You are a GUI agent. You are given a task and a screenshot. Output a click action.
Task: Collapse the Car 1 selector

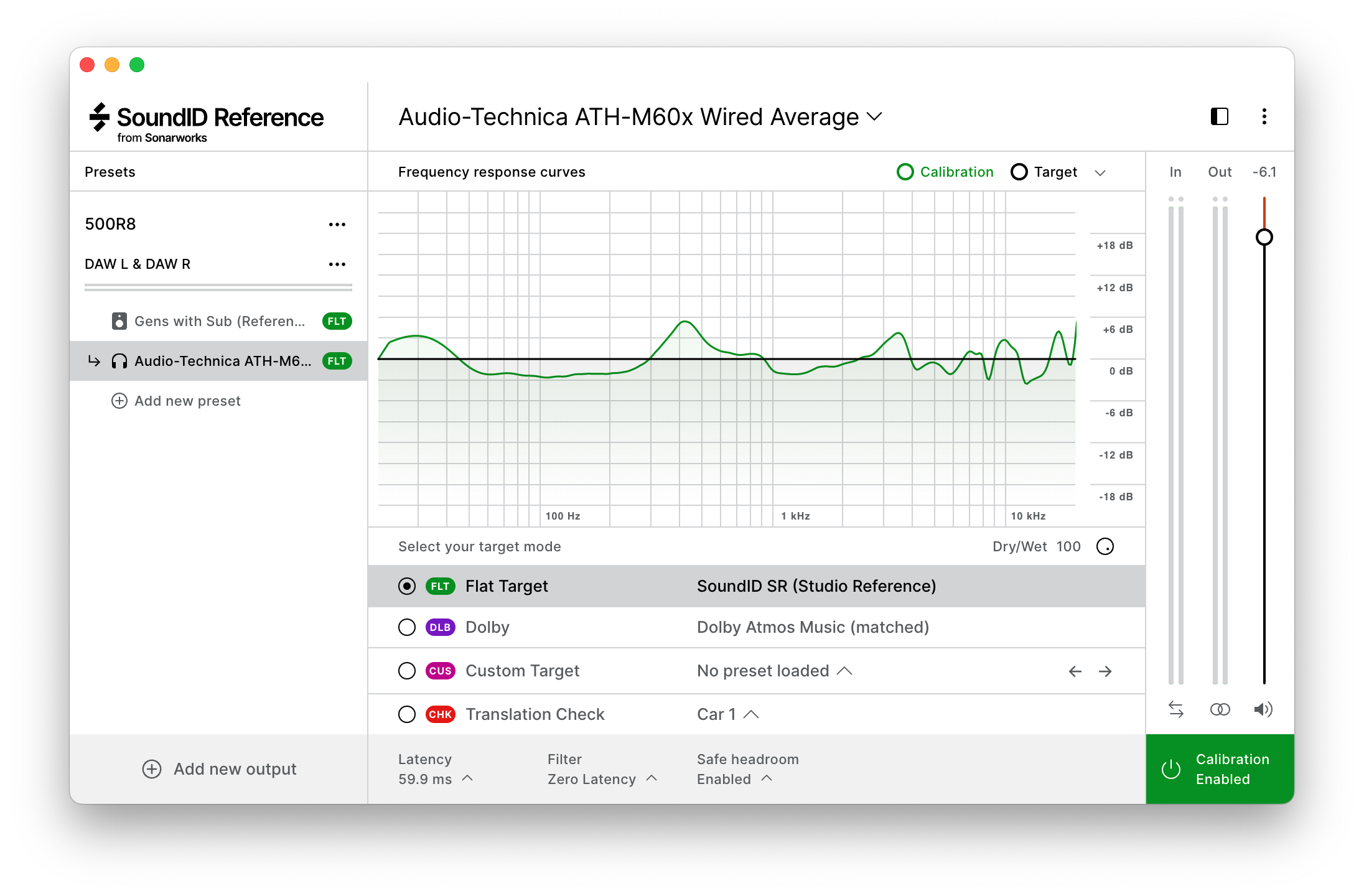(x=752, y=714)
